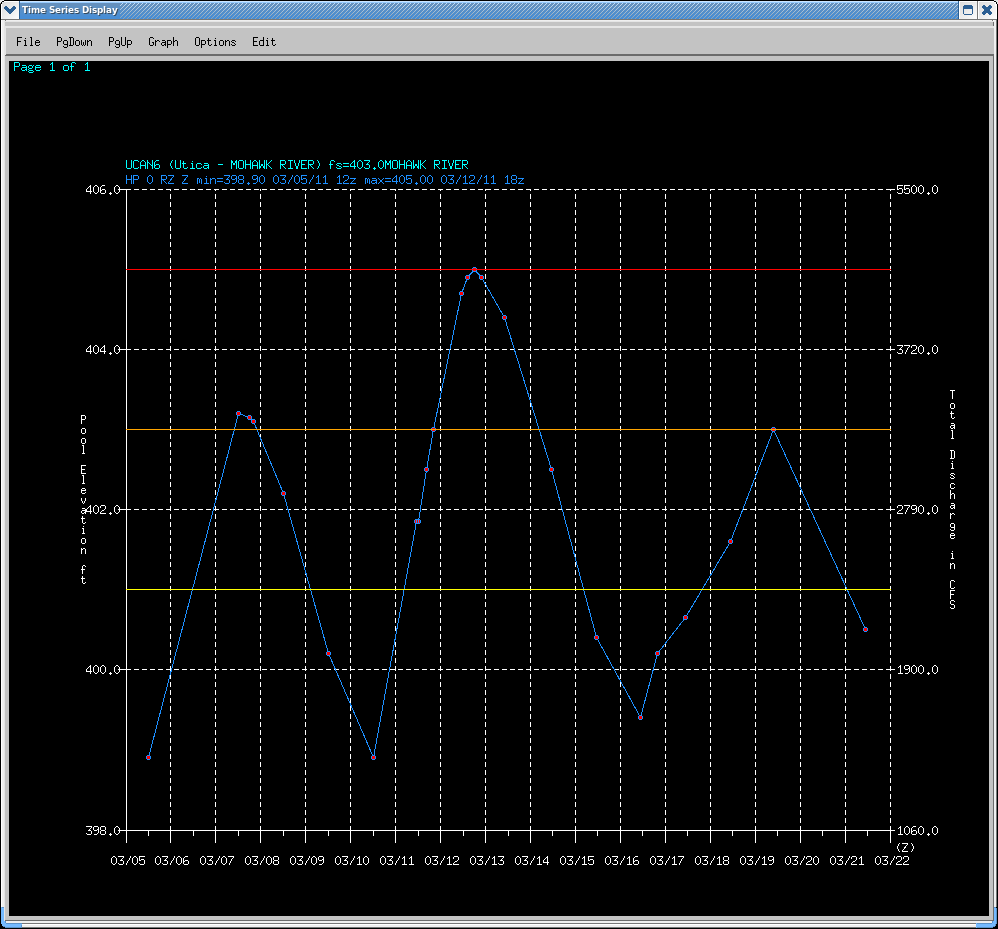
Task: Click the 1900.0 discharge axis label
Action: (x=917, y=669)
